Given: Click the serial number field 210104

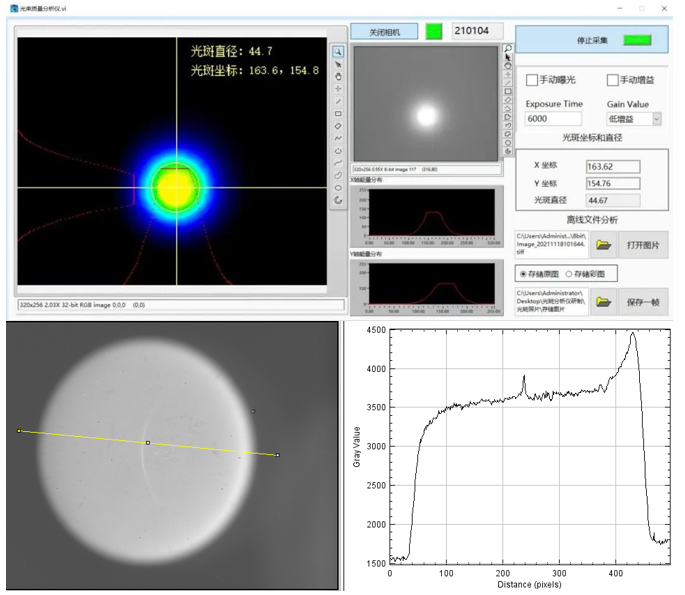Looking at the screenshot, I should tap(477, 31).
